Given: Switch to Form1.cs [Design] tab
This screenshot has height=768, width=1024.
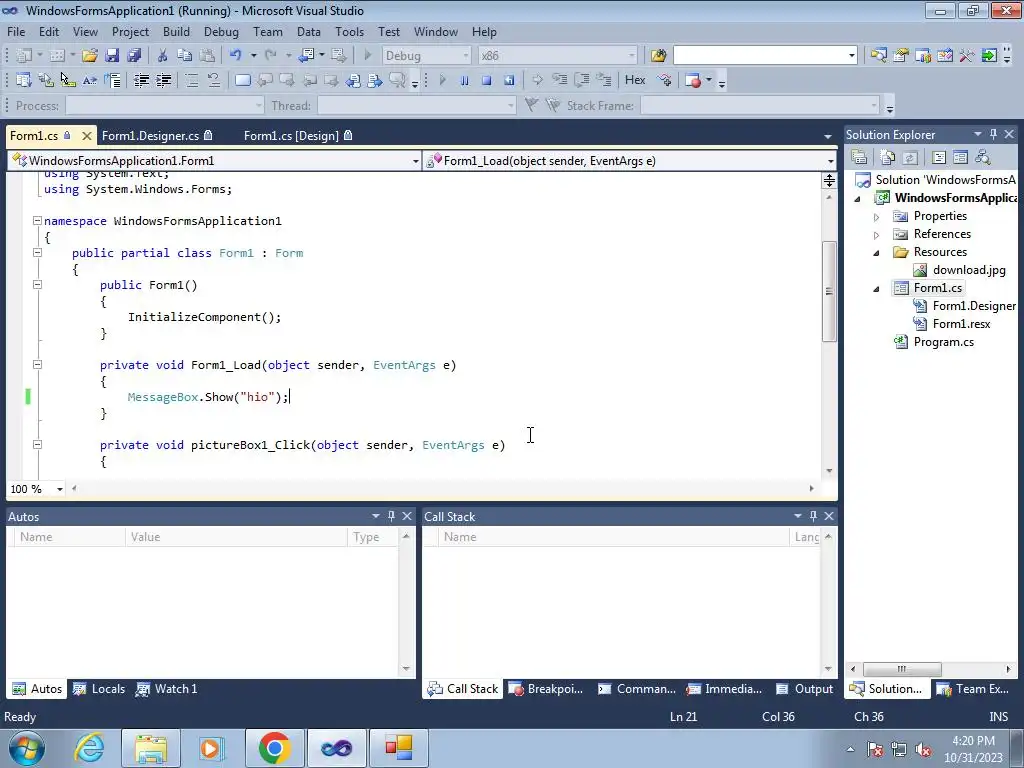Looking at the screenshot, I should [x=298, y=136].
